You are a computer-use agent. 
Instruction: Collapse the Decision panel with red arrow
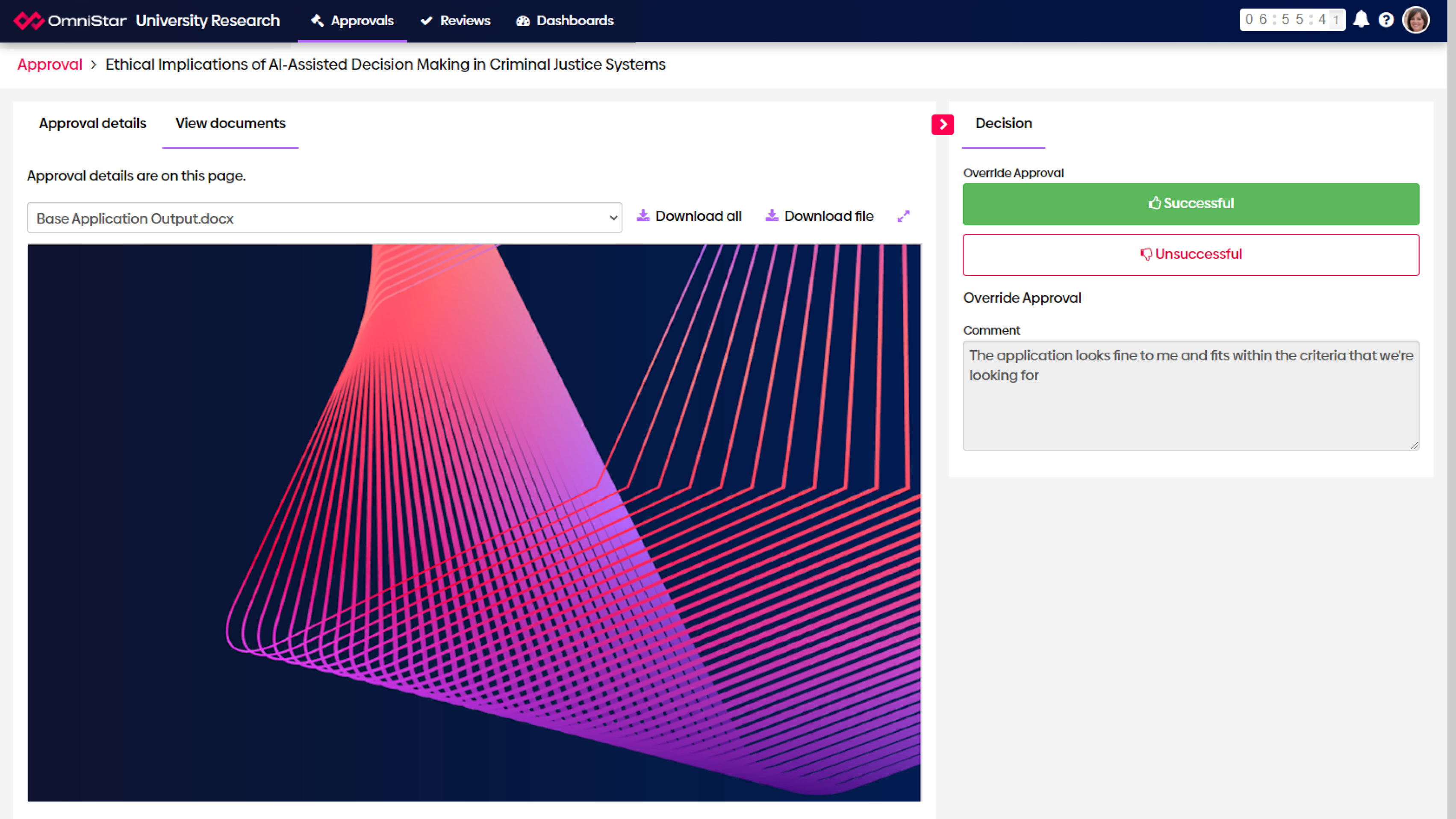(x=942, y=124)
